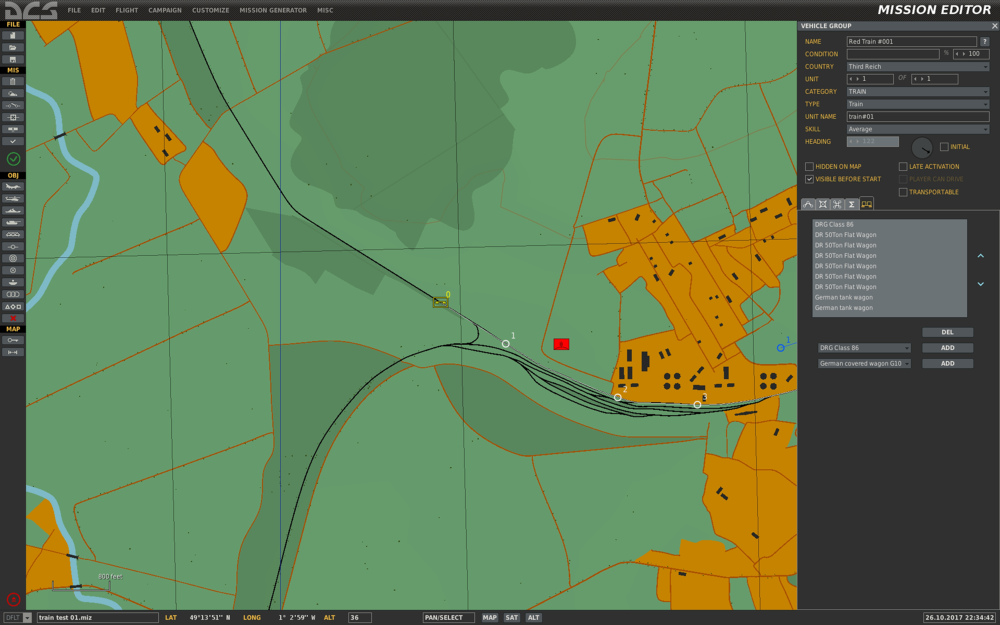Open the COUNTRY dropdown showing Third Reich

(x=918, y=66)
